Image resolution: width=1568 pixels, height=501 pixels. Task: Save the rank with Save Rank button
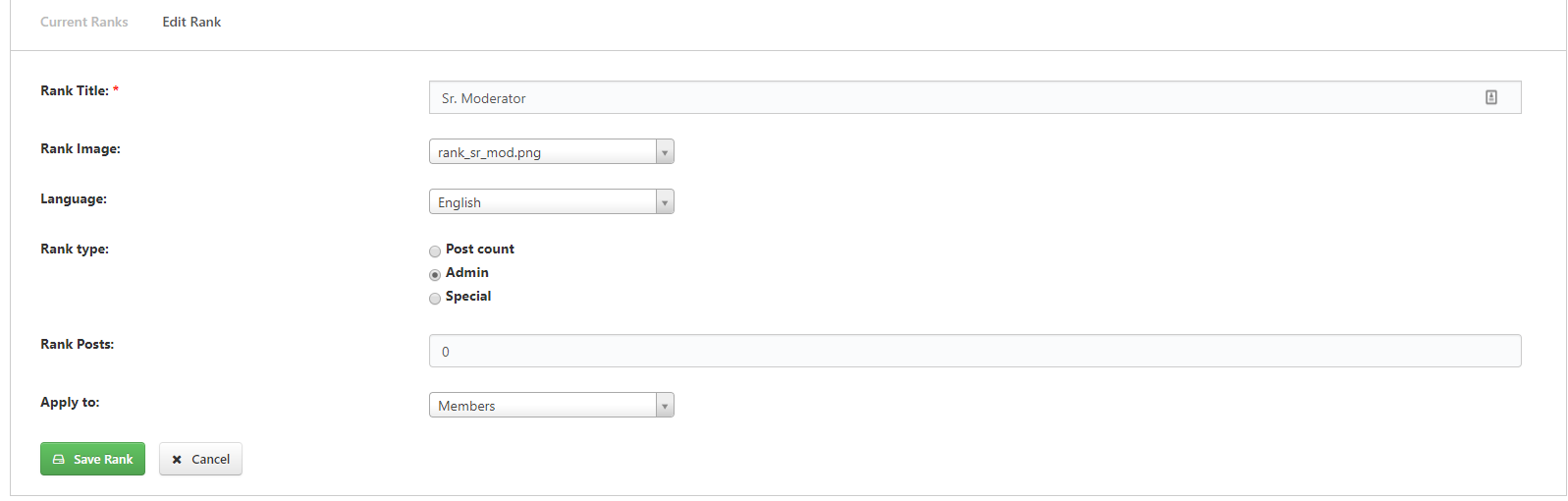(92, 459)
